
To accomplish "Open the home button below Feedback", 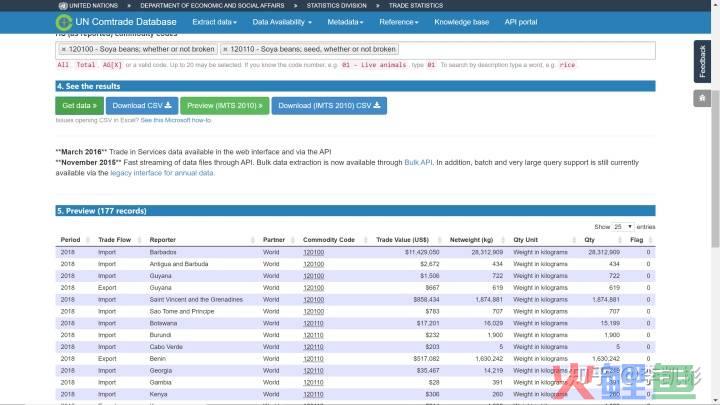I will pyautogui.click(x=702, y=98).
